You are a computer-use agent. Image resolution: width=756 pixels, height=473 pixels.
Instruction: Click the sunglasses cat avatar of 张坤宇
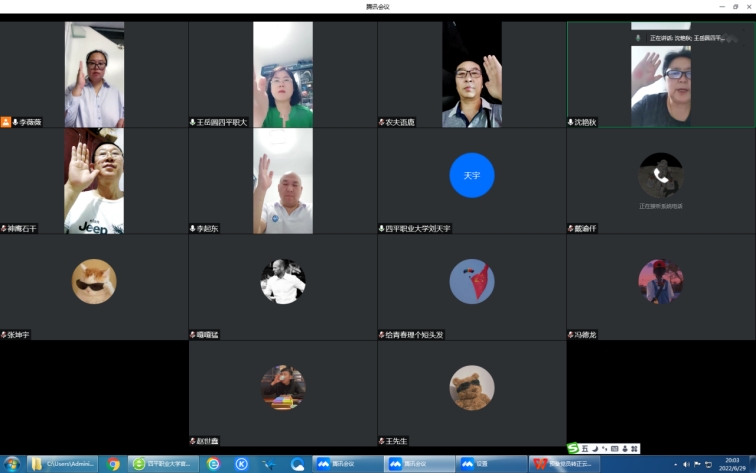(x=94, y=282)
